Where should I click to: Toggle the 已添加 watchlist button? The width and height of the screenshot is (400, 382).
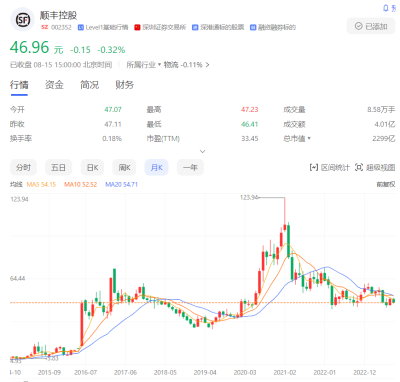371,26
